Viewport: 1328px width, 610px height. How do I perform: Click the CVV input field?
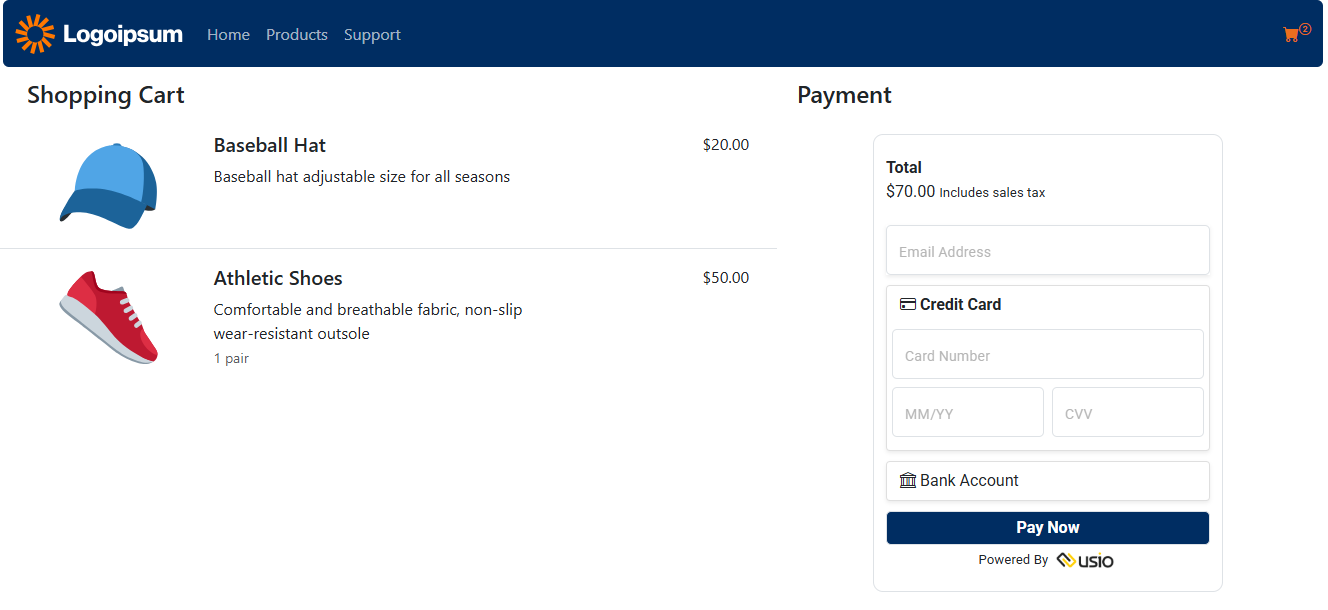1128,412
